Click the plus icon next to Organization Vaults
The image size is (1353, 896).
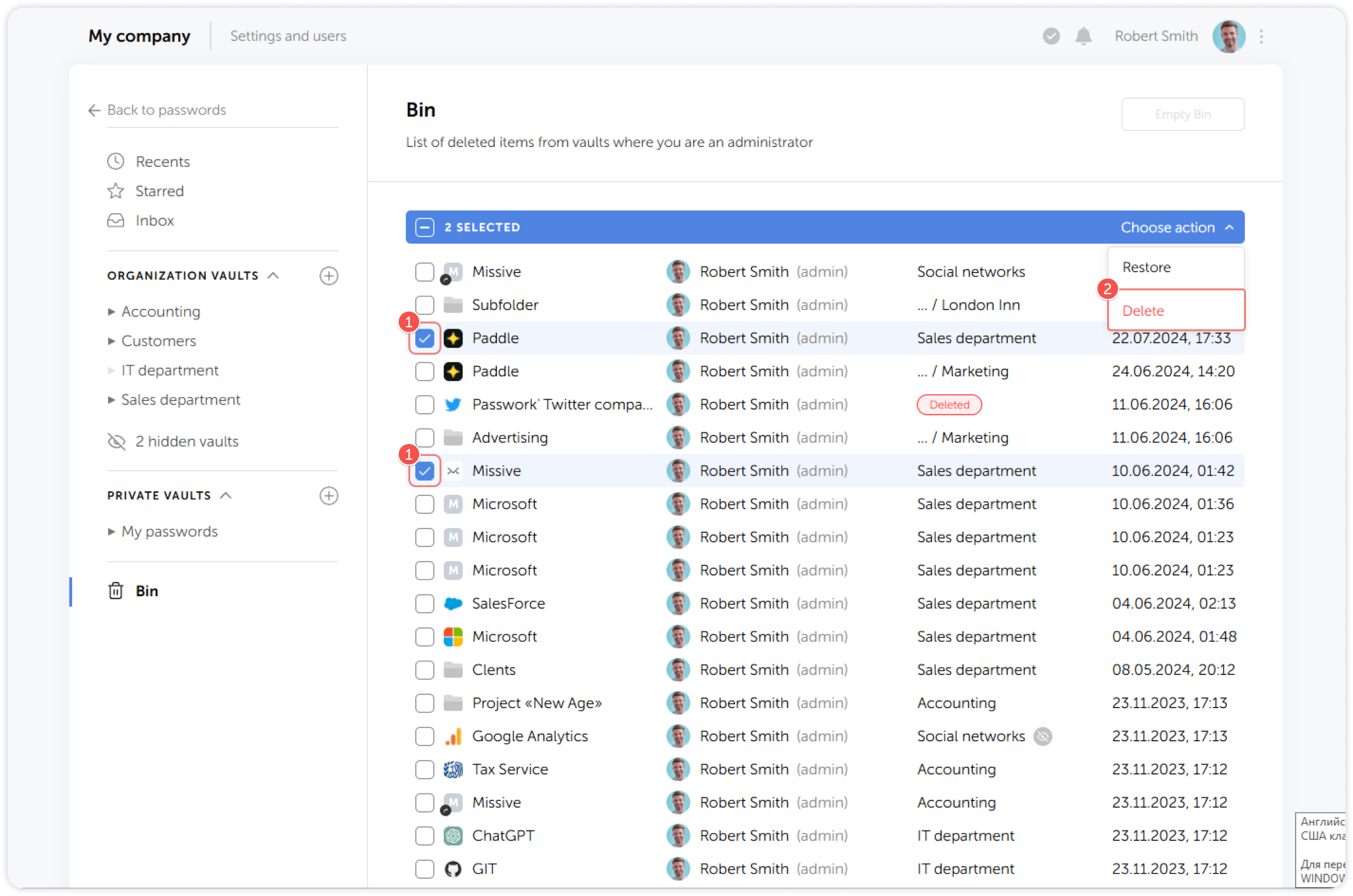pyautogui.click(x=329, y=276)
